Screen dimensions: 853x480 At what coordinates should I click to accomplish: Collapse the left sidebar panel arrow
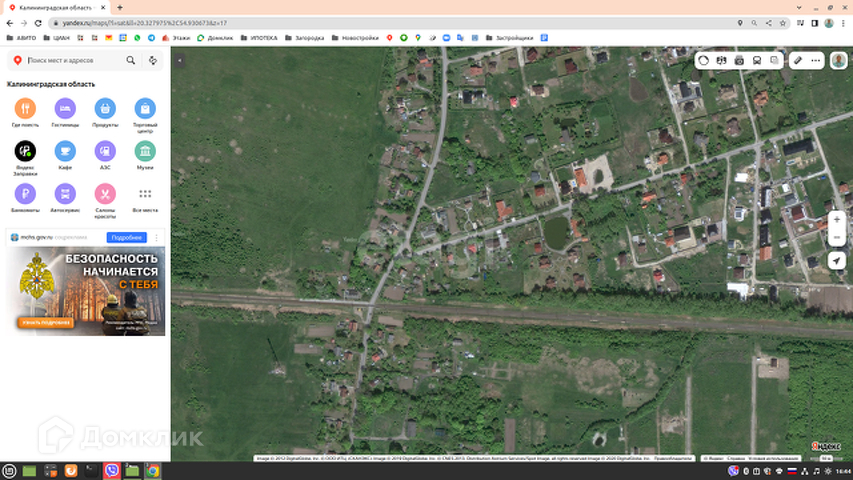coord(180,60)
